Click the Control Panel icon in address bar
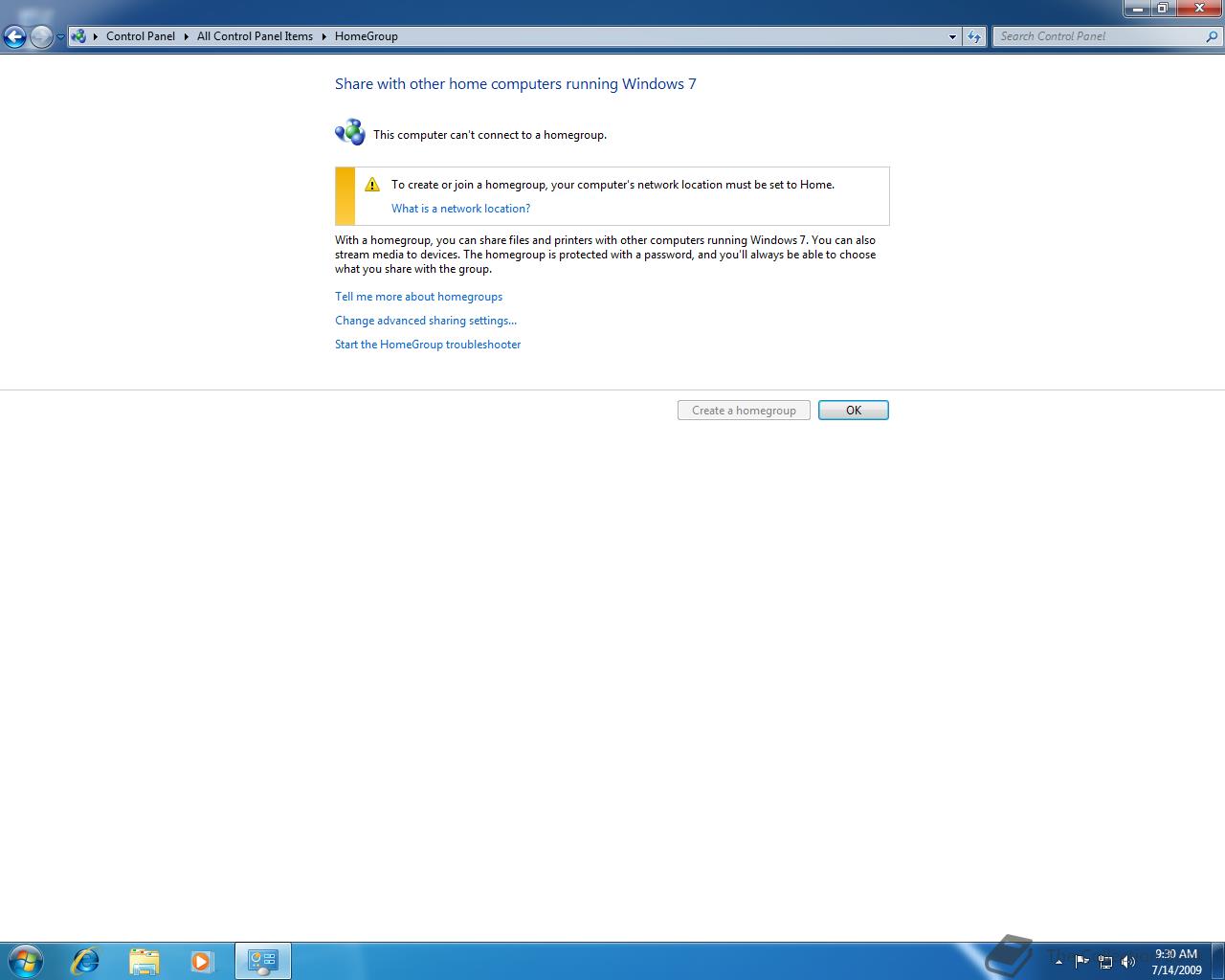This screenshot has height=980, width=1225. point(78,36)
